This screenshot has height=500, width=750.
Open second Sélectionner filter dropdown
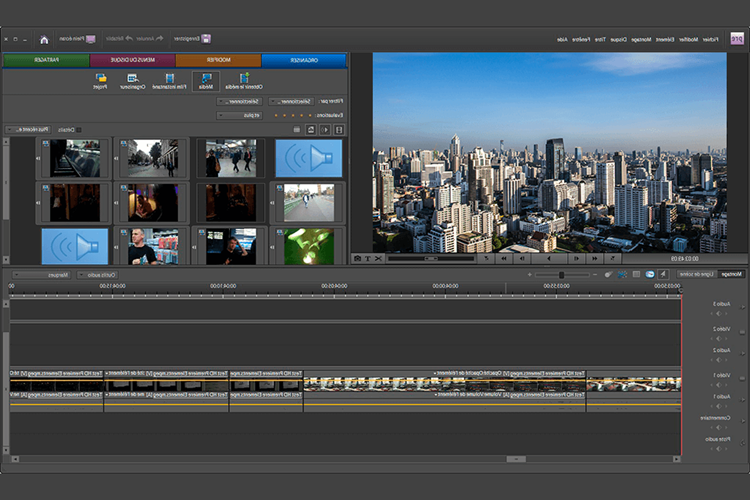239,101
